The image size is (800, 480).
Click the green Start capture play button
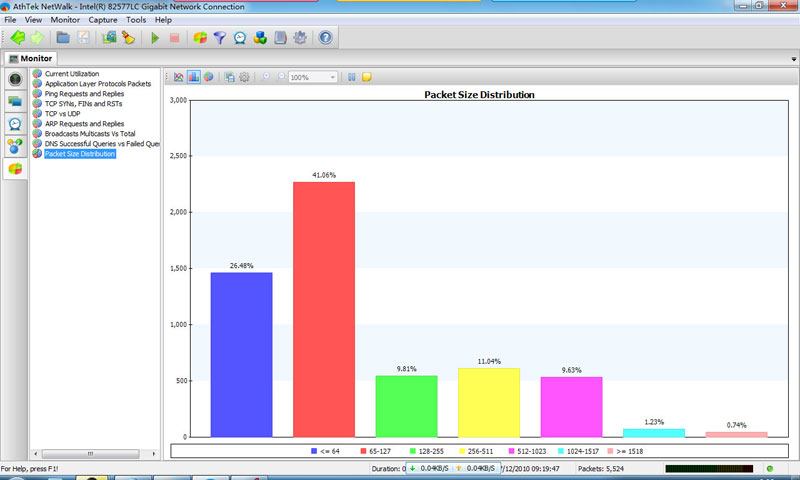point(155,38)
